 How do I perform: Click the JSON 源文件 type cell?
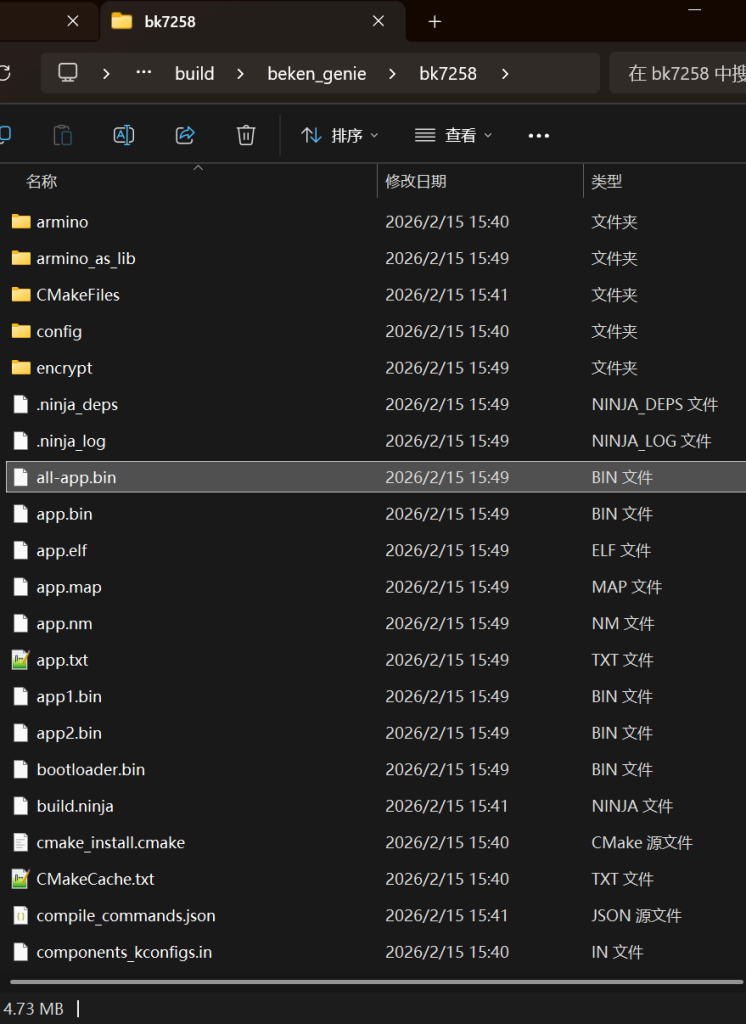point(636,916)
